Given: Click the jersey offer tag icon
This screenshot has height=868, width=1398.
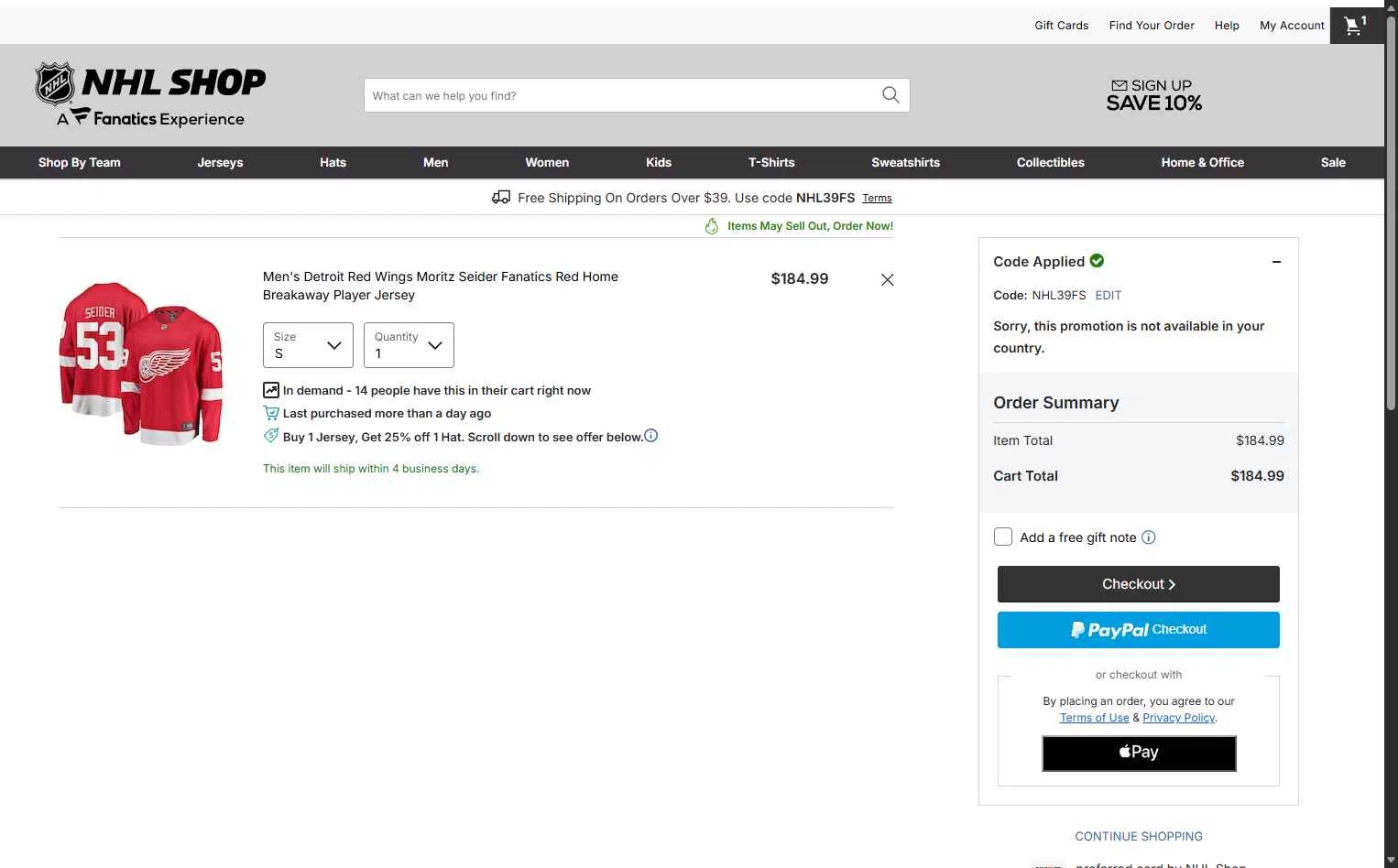Looking at the screenshot, I should pos(271,436).
